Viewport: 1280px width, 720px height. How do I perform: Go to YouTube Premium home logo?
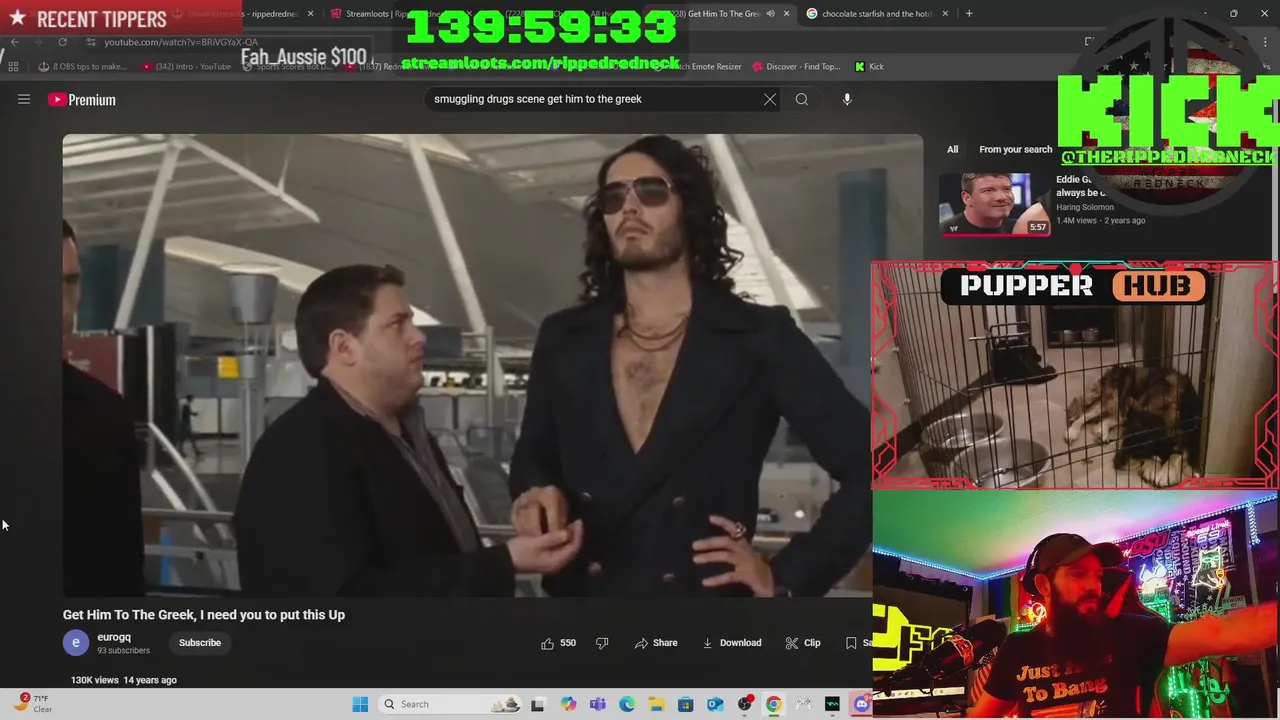coord(82,99)
